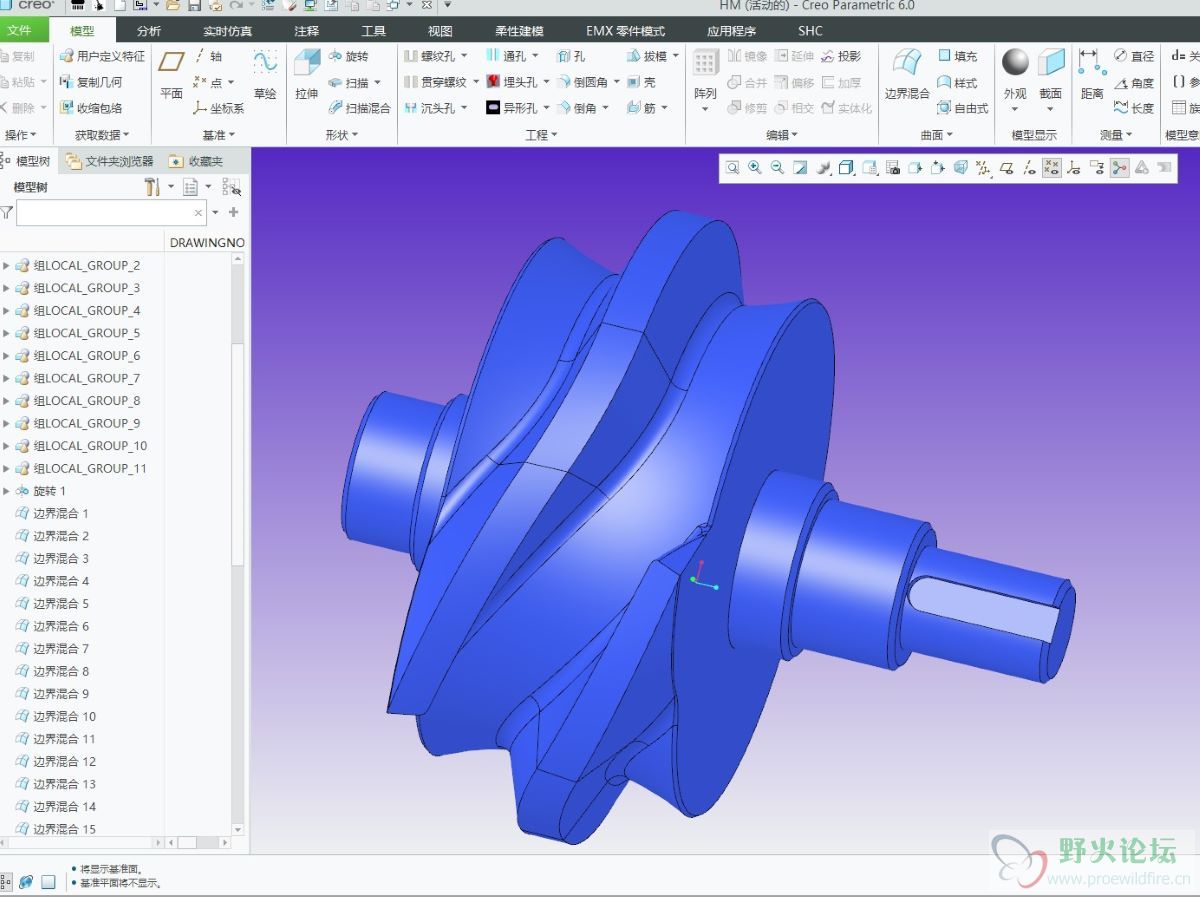Expand 旋转 1 feature in model tree
Screen dimensions: 1200x897
[x=6, y=491]
